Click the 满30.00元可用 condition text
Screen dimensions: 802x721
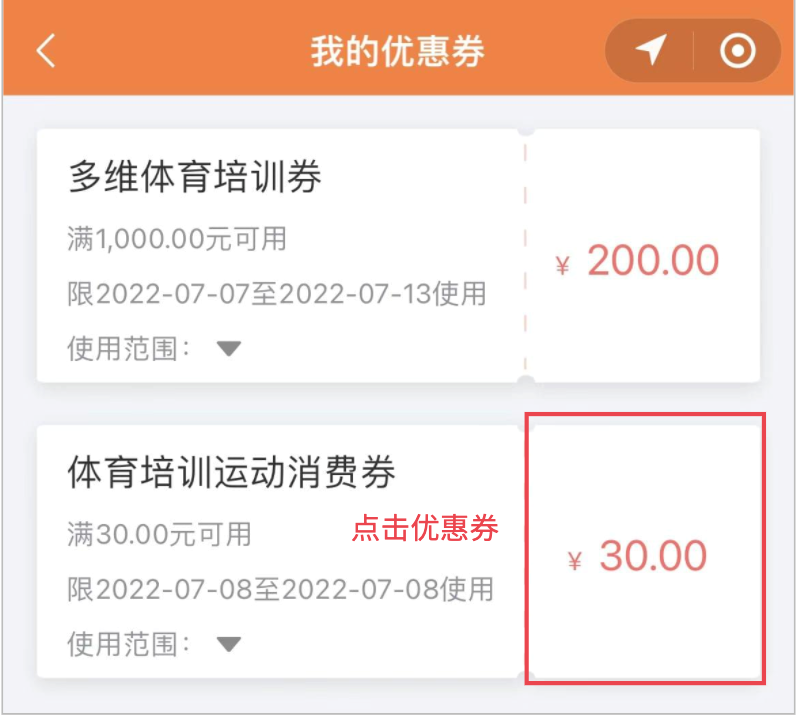(159, 534)
